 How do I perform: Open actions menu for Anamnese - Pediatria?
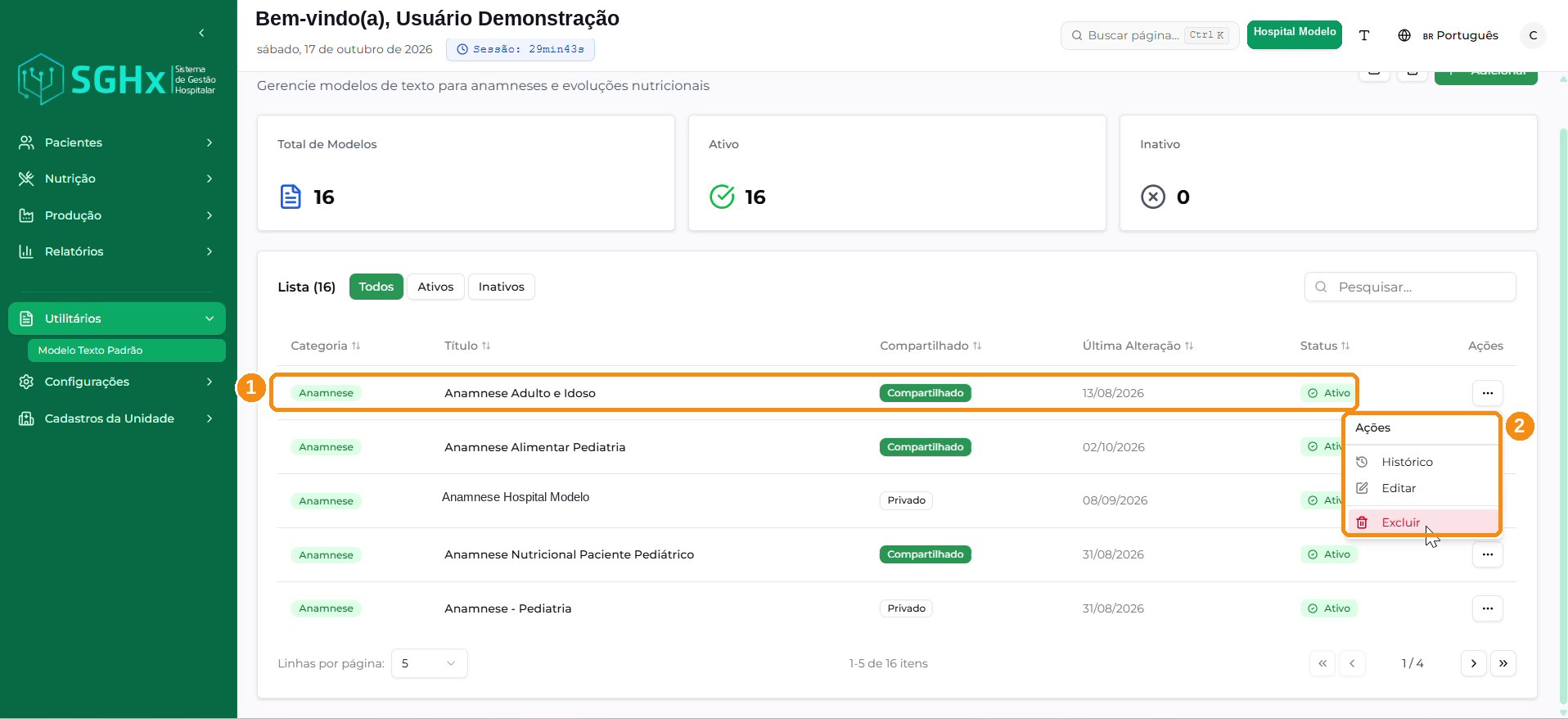[x=1488, y=608]
